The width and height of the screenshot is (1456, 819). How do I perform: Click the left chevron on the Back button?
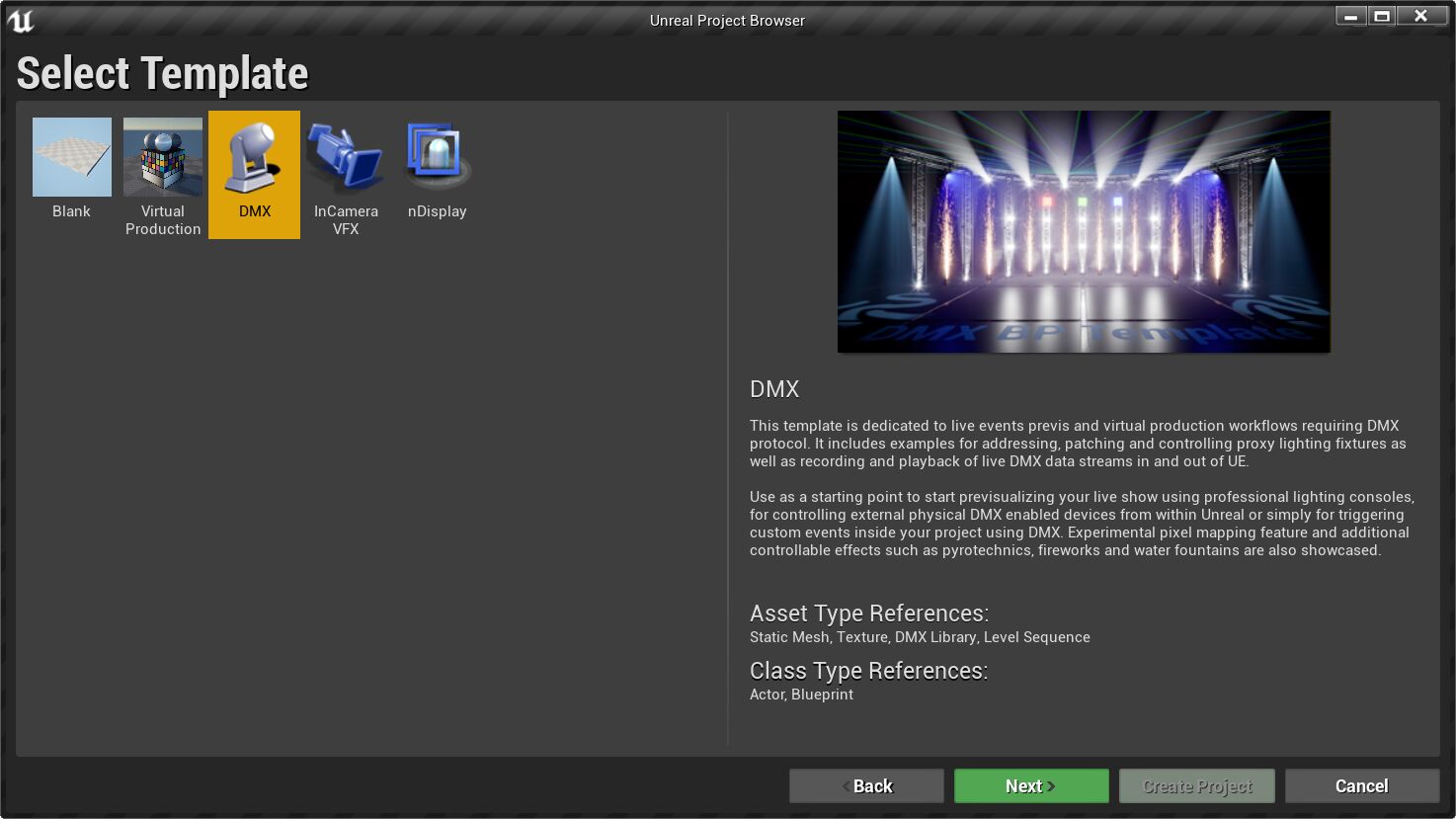point(845,785)
